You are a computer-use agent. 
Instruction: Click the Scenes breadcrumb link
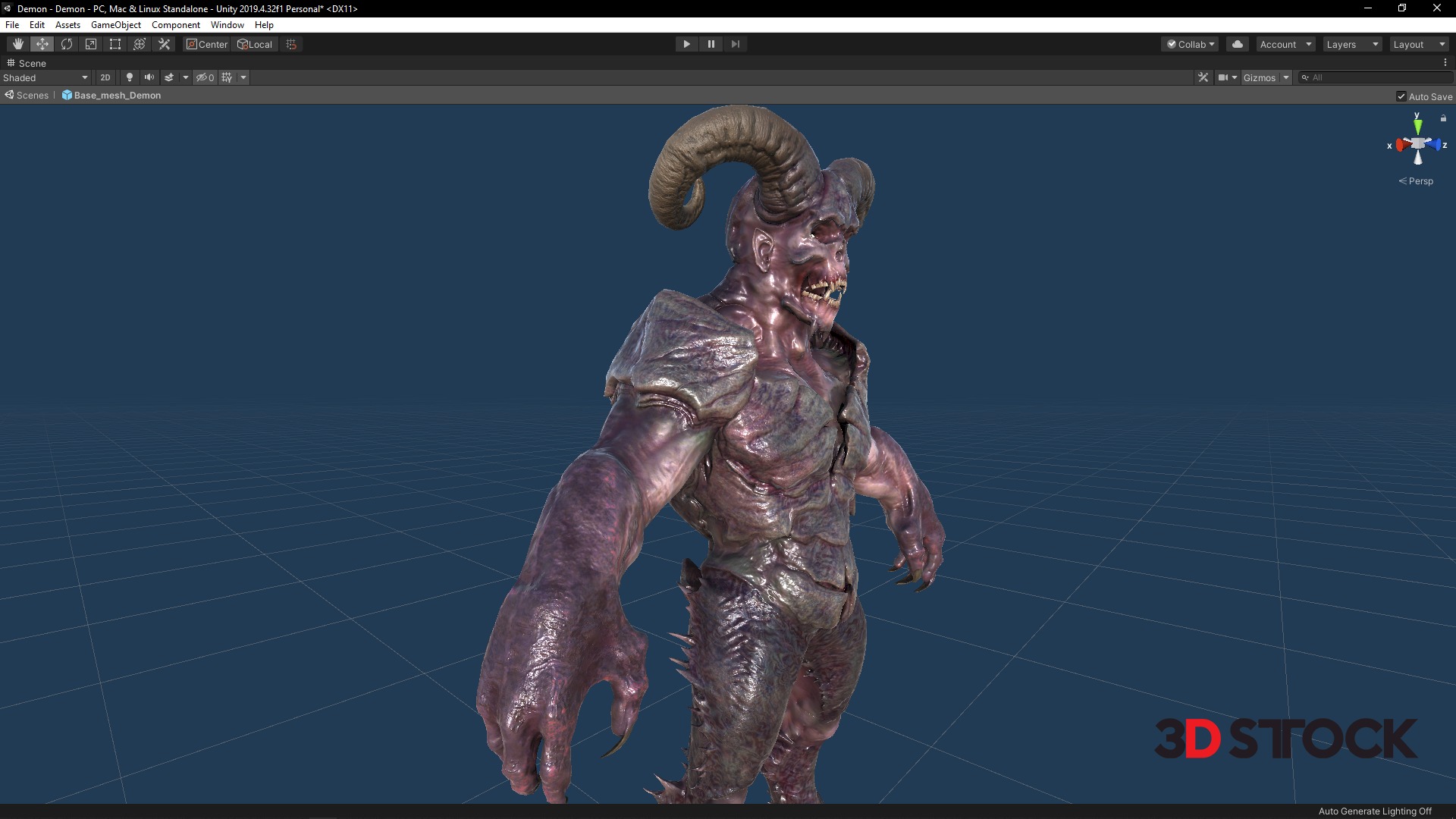point(32,96)
